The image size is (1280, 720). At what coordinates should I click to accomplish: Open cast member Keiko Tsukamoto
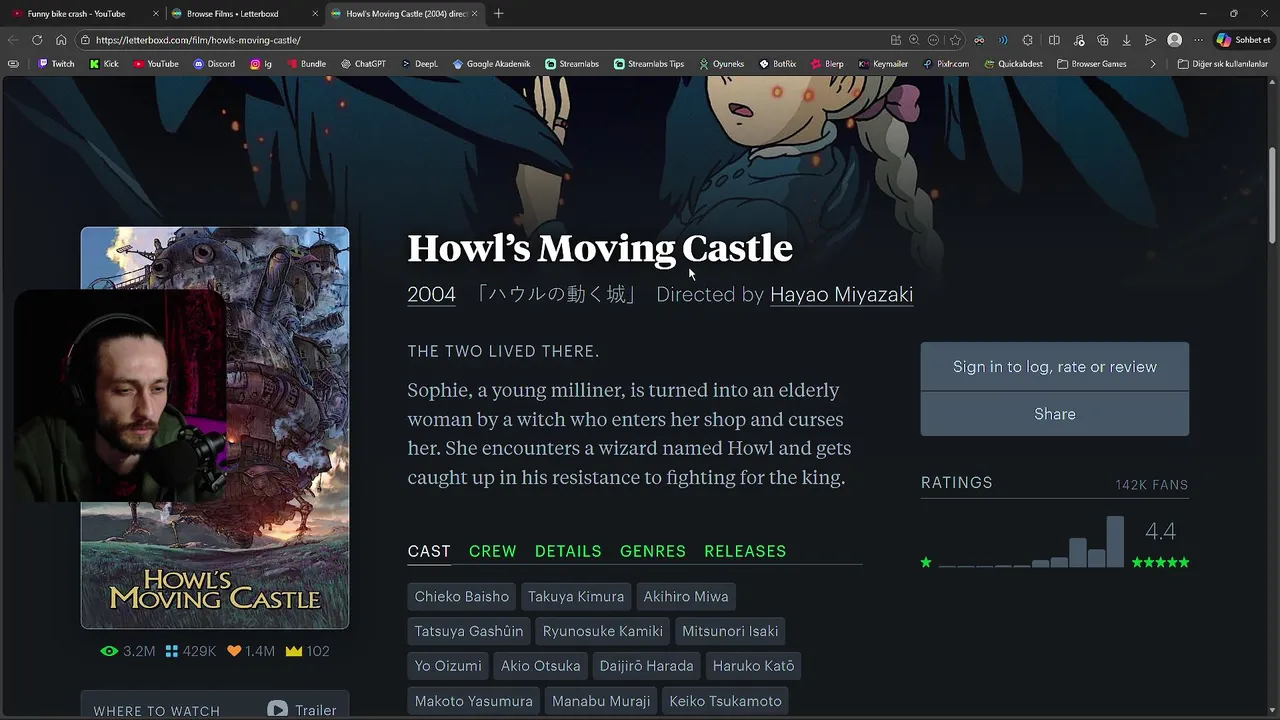coord(725,701)
